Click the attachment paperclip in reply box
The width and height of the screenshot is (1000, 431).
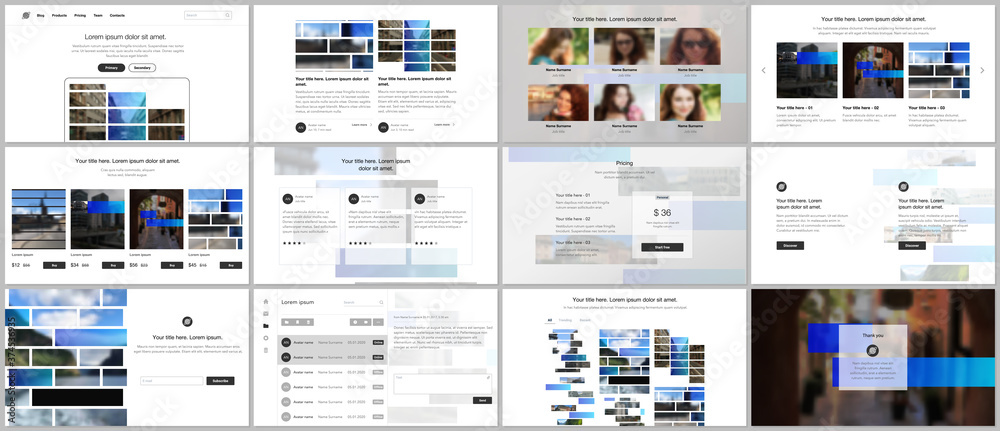click(x=489, y=377)
